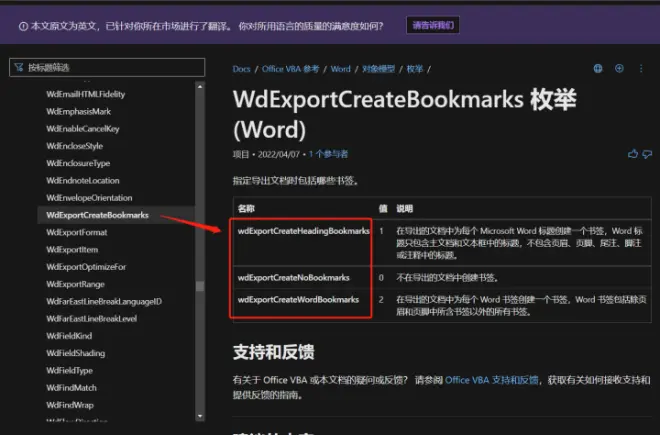Select WdEnclosureType in the sidebar
Viewport: 660px width, 435px height.
pos(78,163)
